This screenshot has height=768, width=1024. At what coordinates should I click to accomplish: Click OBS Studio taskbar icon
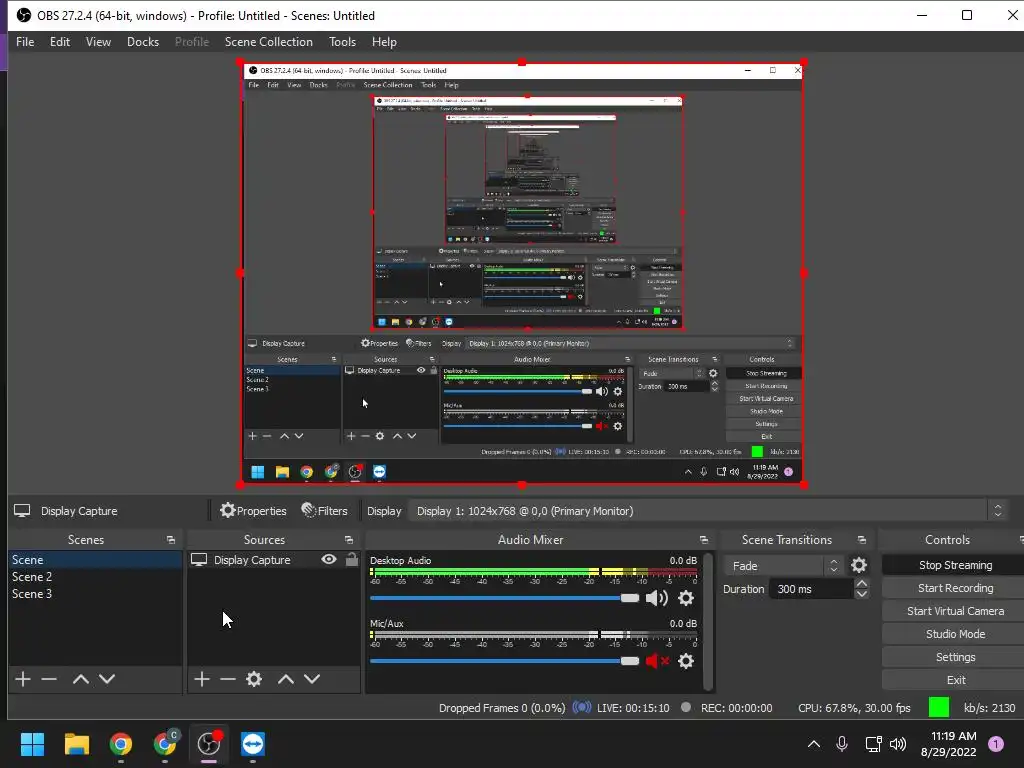pos(209,744)
